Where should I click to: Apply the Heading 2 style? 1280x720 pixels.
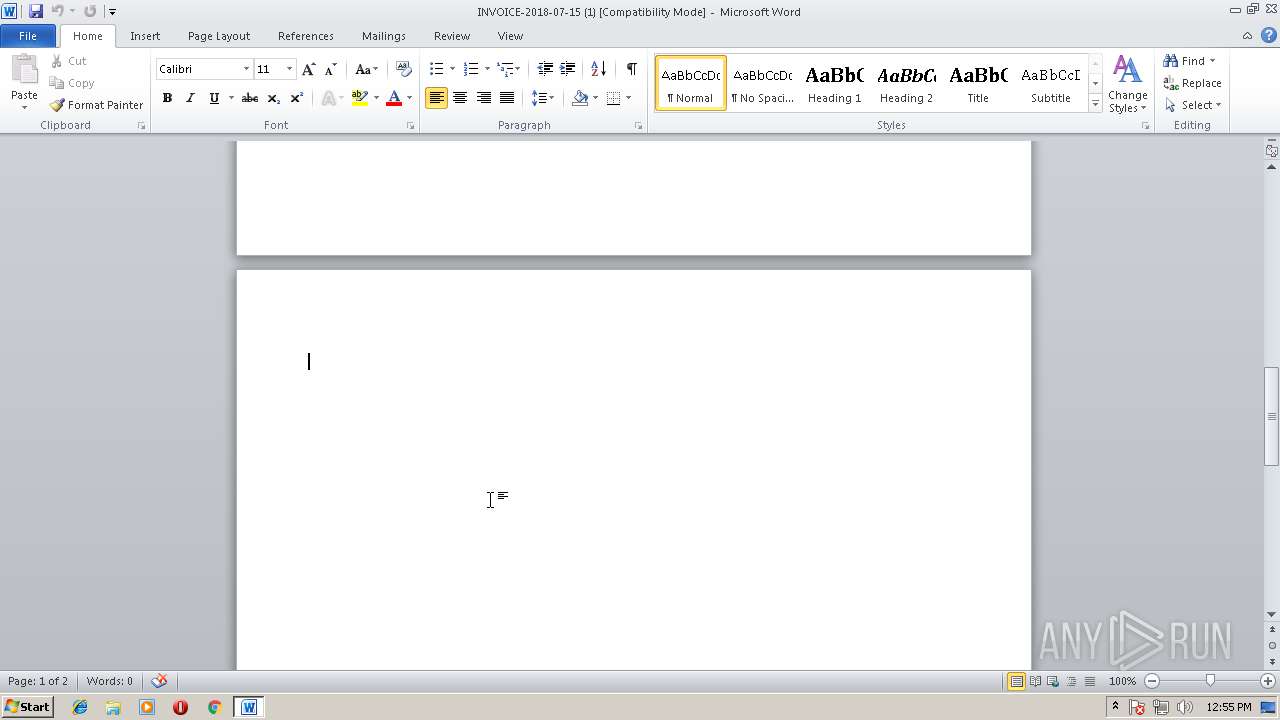[x=906, y=83]
